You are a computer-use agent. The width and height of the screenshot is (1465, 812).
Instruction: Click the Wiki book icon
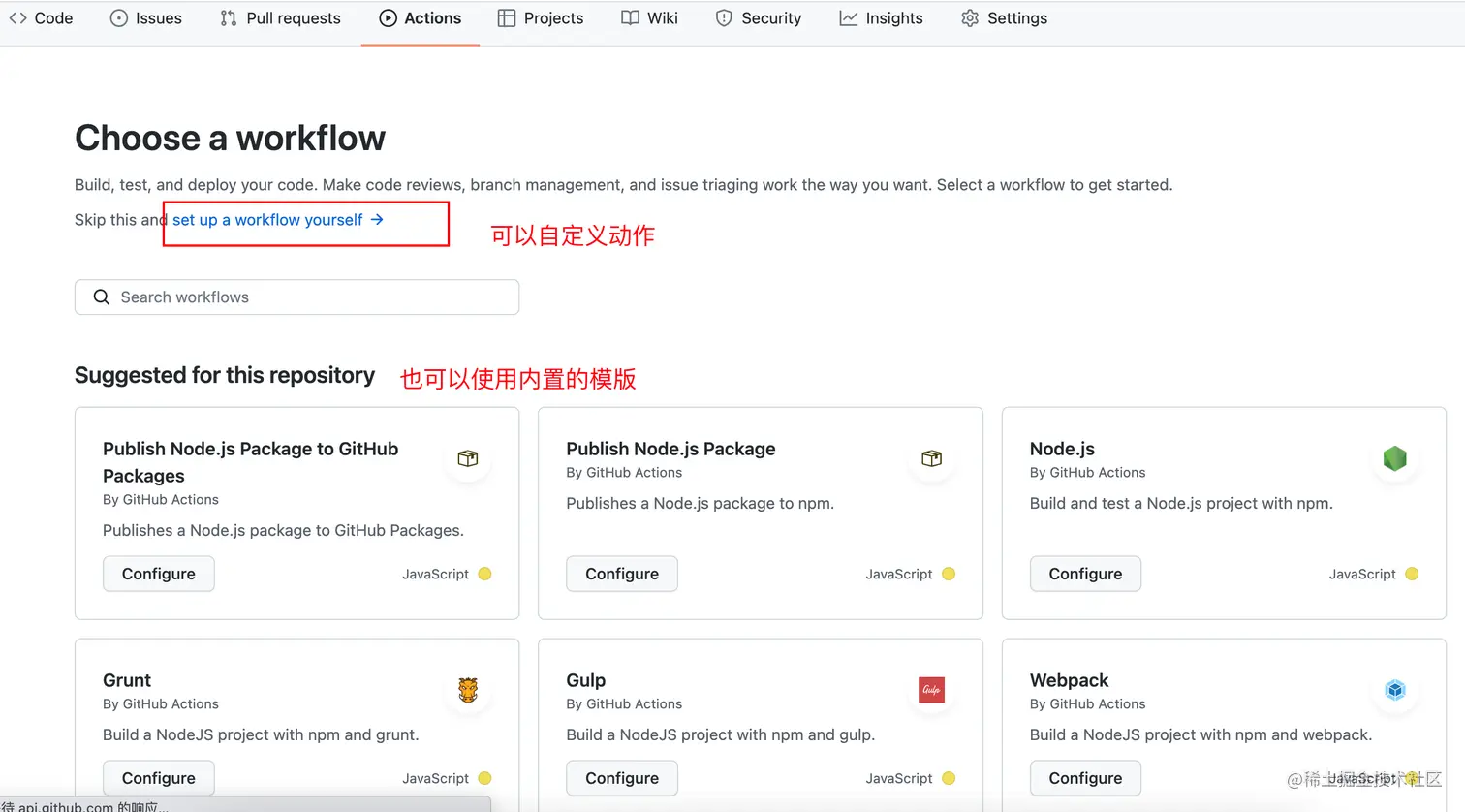pyautogui.click(x=630, y=18)
